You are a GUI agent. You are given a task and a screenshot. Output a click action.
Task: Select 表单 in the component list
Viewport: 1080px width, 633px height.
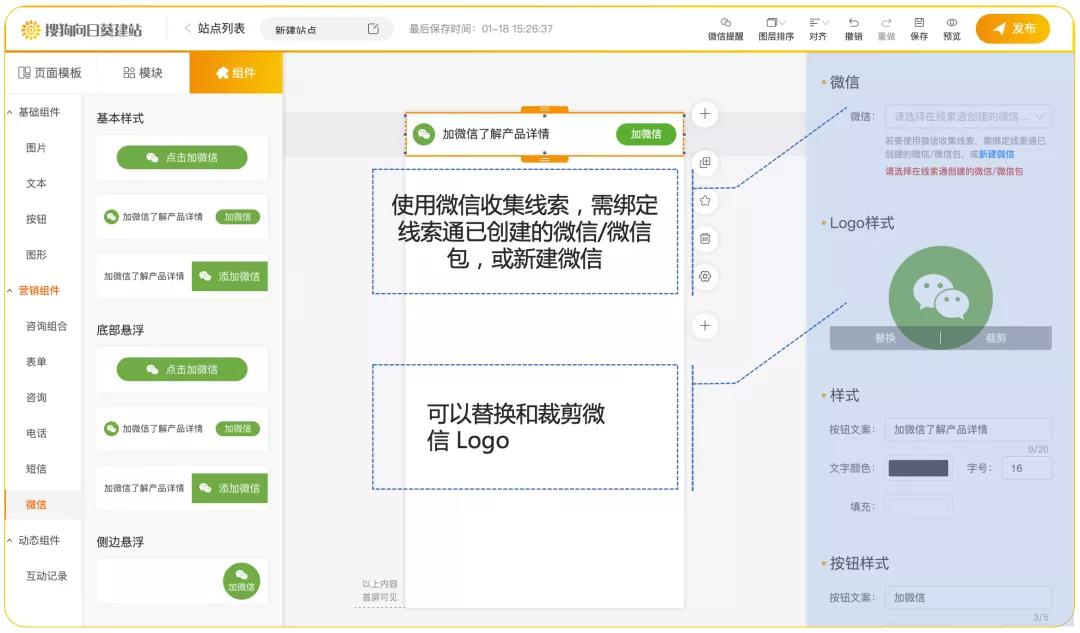point(36,362)
